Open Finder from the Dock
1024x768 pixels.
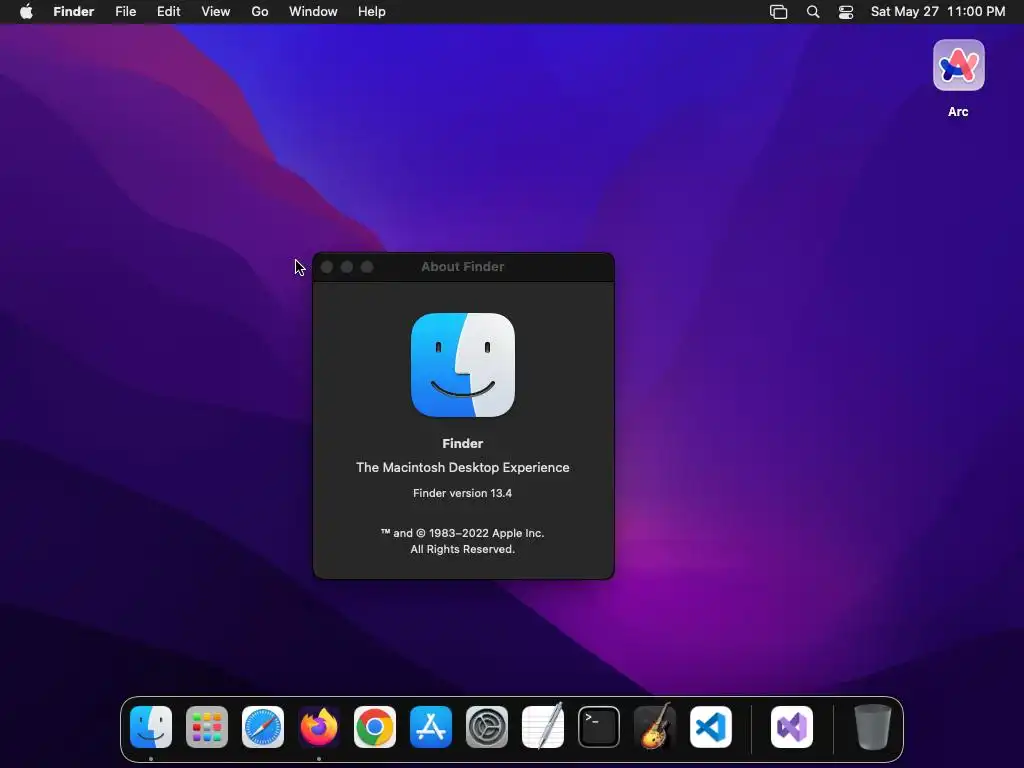[151, 727]
